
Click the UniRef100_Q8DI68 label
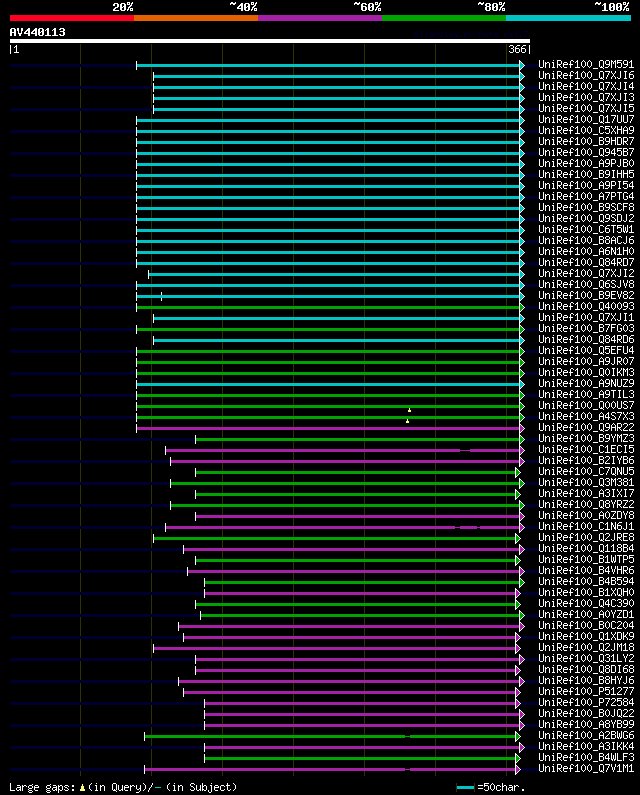pyautogui.click(x=586, y=669)
